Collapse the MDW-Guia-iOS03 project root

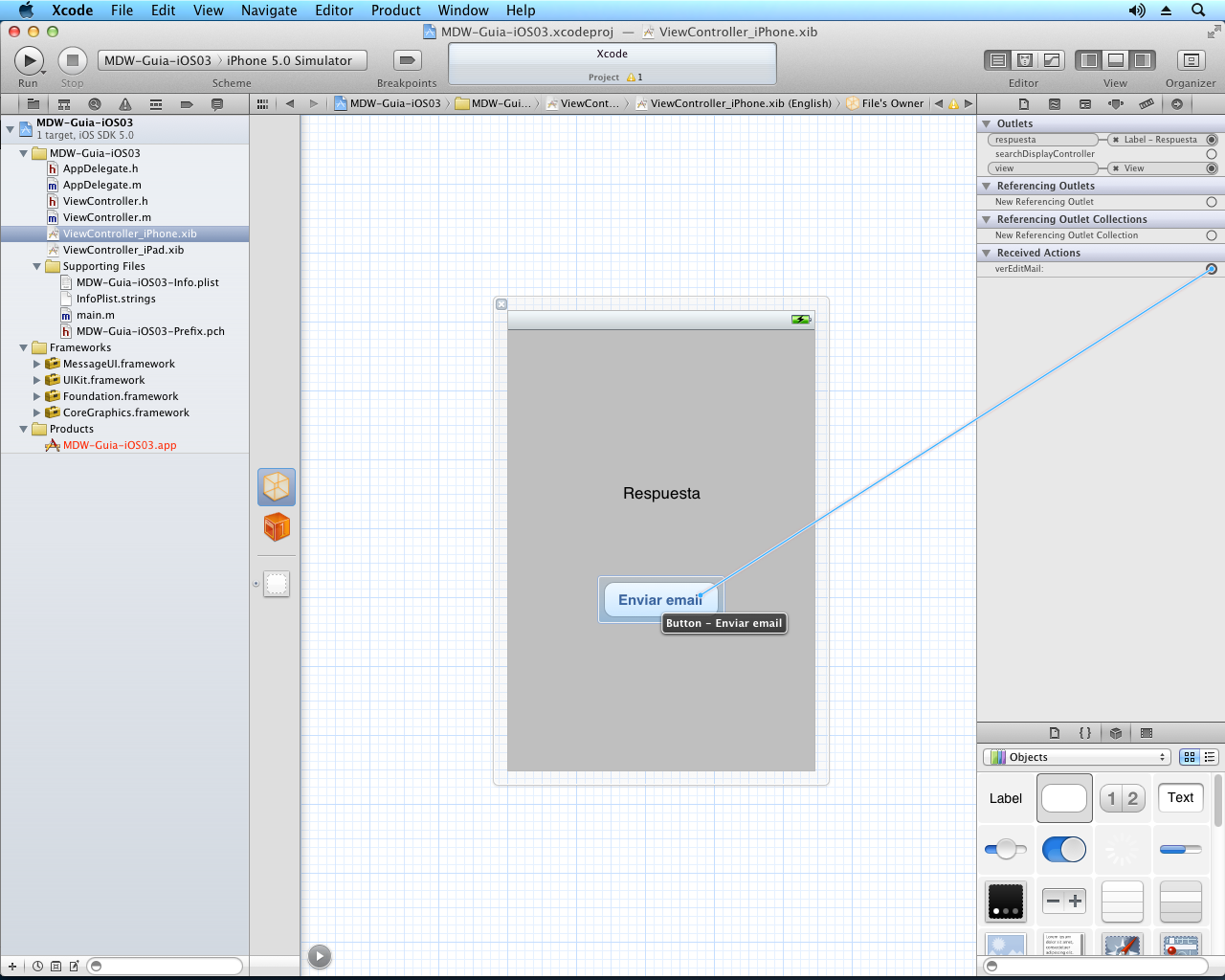[x=11, y=127]
